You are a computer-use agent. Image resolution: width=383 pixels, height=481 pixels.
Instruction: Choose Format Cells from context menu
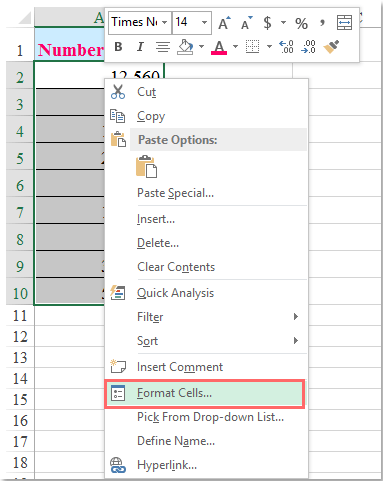click(205, 393)
